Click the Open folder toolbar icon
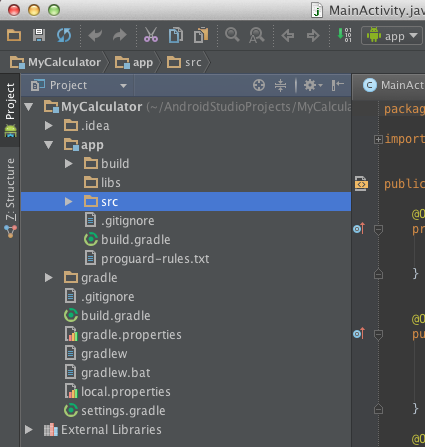This screenshot has width=425, height=447. pos(14,35)
